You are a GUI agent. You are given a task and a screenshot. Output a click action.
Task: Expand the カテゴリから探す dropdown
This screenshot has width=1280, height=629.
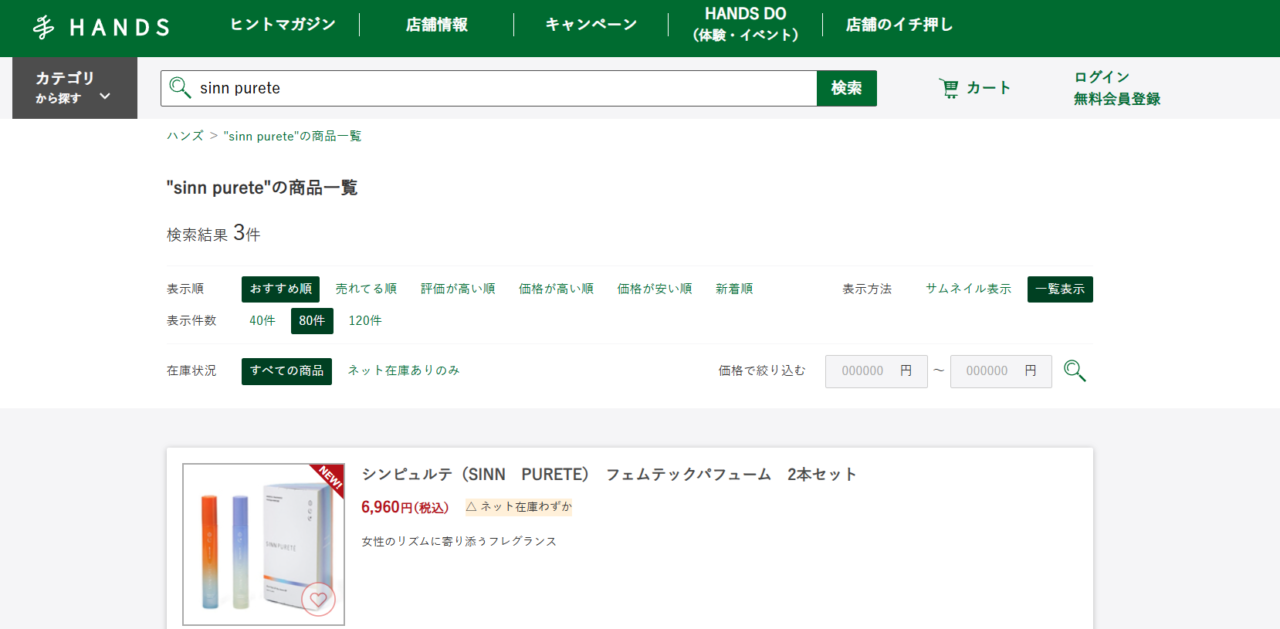[75, 88]
